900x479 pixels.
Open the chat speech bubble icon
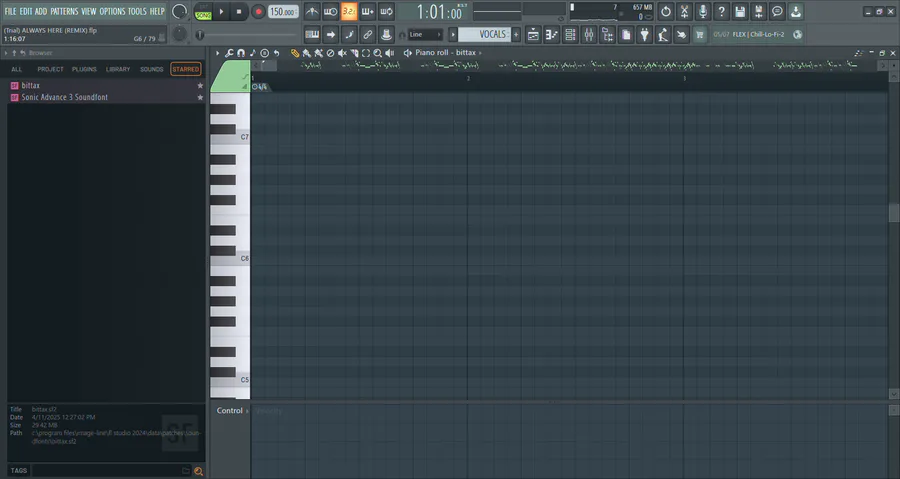777,11
